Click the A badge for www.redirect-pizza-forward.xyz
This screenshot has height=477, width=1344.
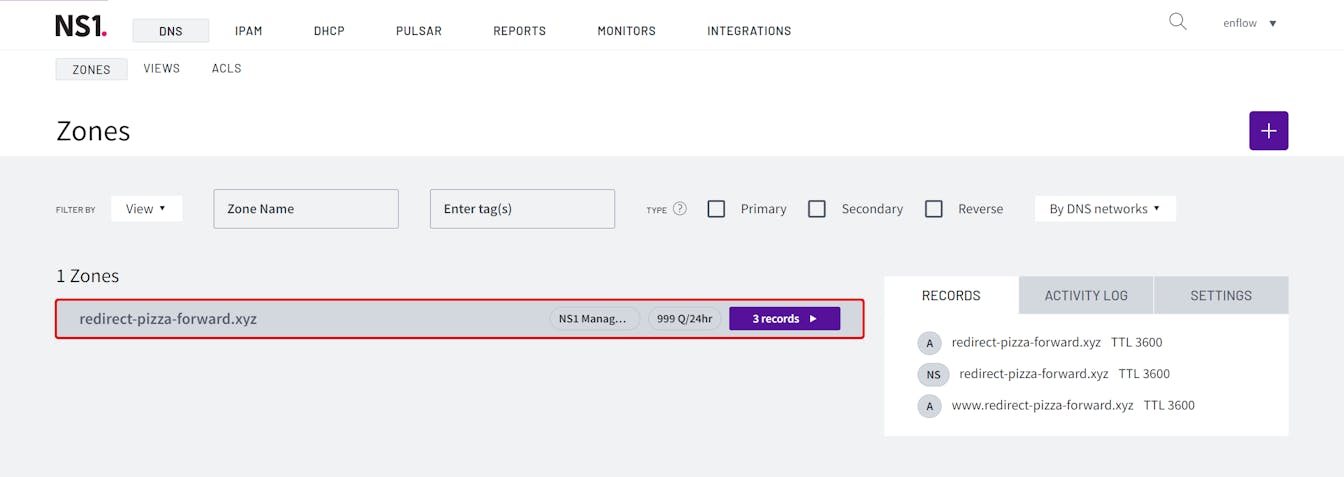(x=929, y=406)
